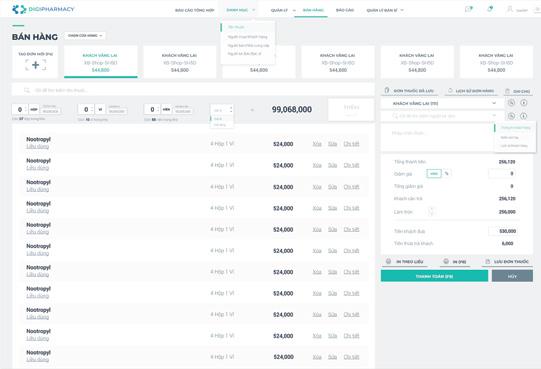The width and height of the screenshot is (541, 369).
Task: Select the VND discount type toggle
Action: pos(434,173)
